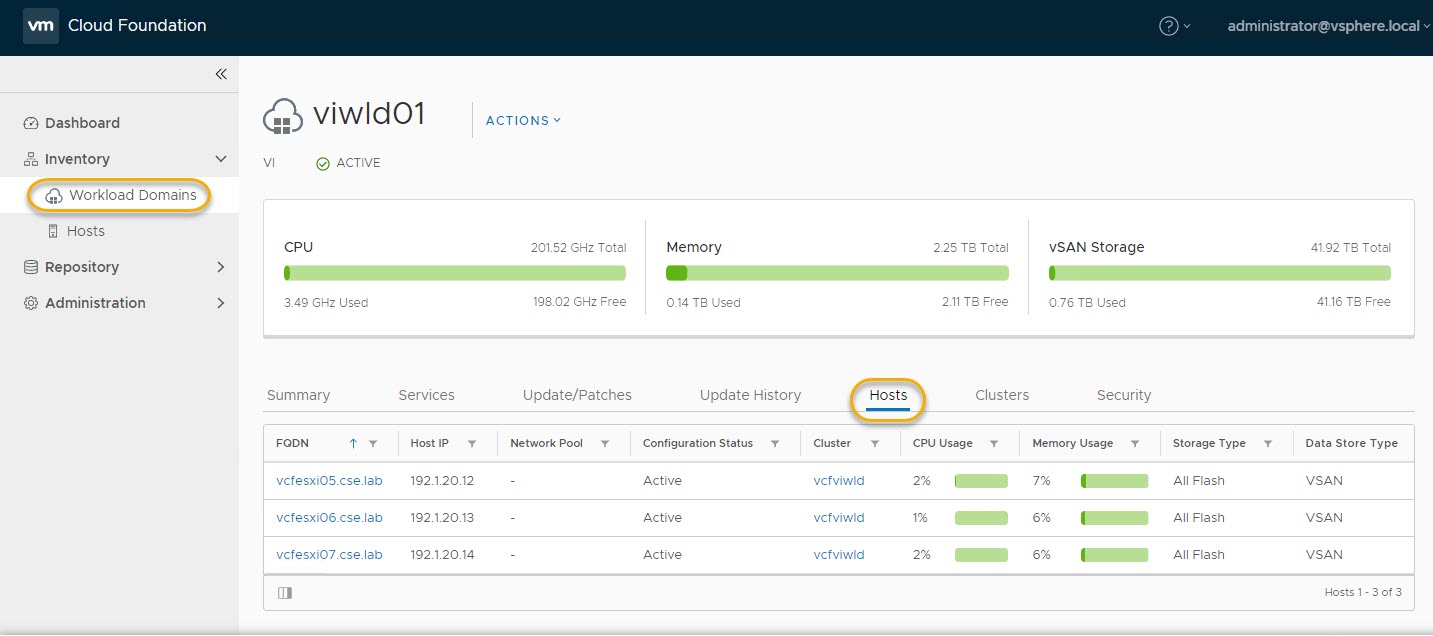Screen dimensions: 1433x636
Task: Open the Update/Patches tab
Action: pyautogui.click(x=577, y=395)
